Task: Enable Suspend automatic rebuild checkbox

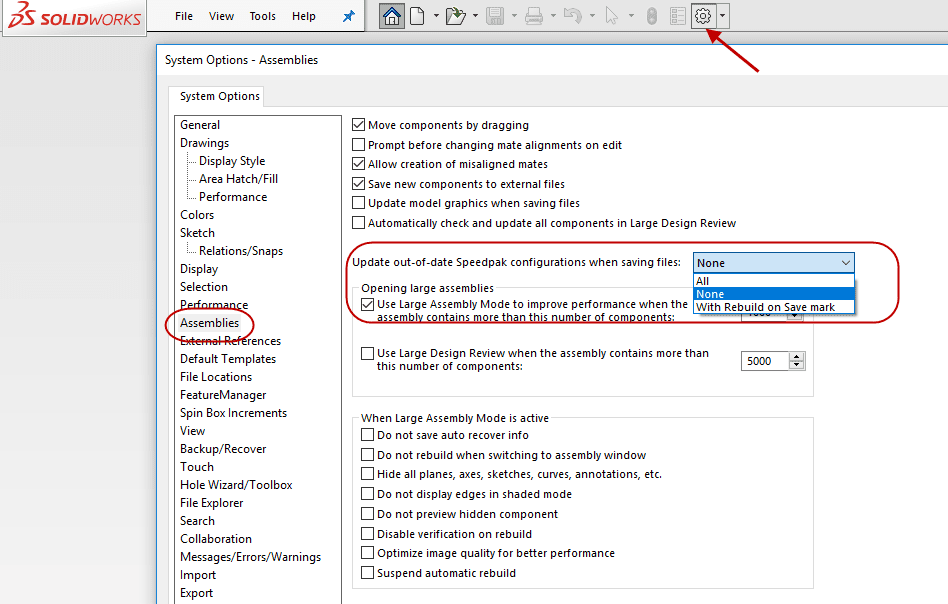Action: pos(367,573)
